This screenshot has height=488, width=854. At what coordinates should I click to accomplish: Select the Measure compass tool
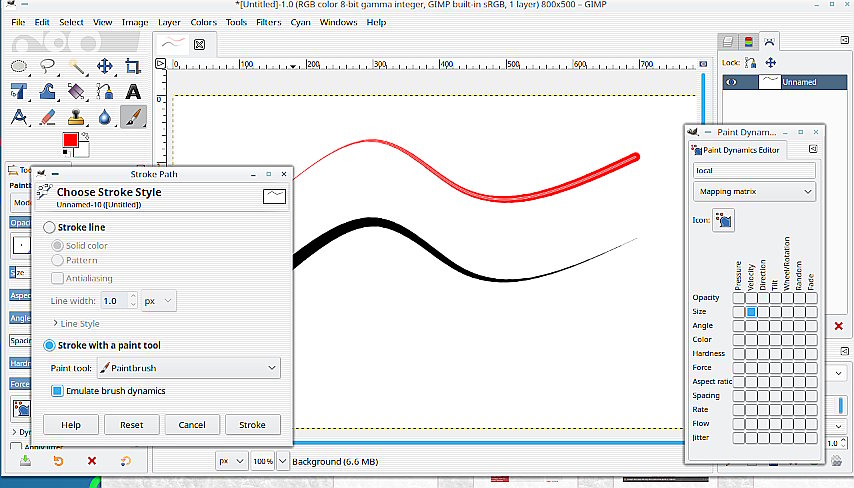[x=19, y=117]
